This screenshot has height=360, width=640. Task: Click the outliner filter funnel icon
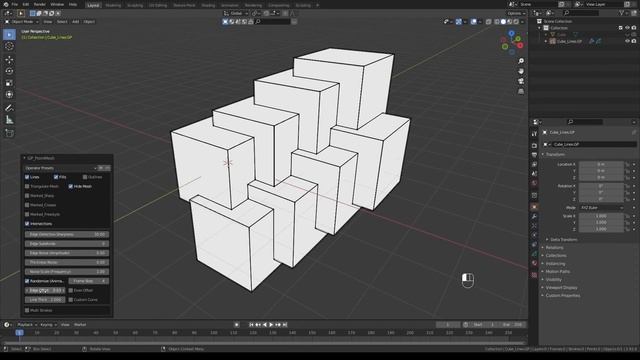coord(622,13)
